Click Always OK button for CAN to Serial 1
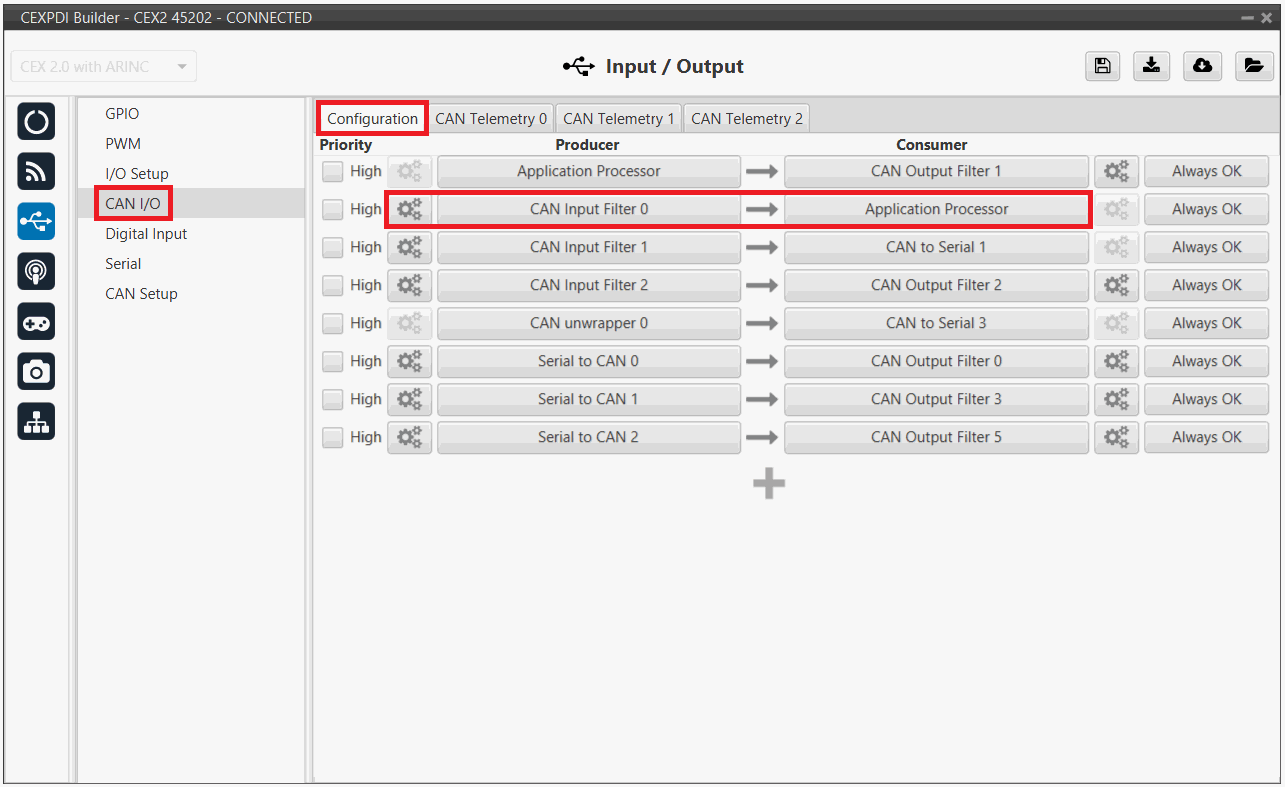Viewport: 1285px width, 787px height. (1206, 247)
